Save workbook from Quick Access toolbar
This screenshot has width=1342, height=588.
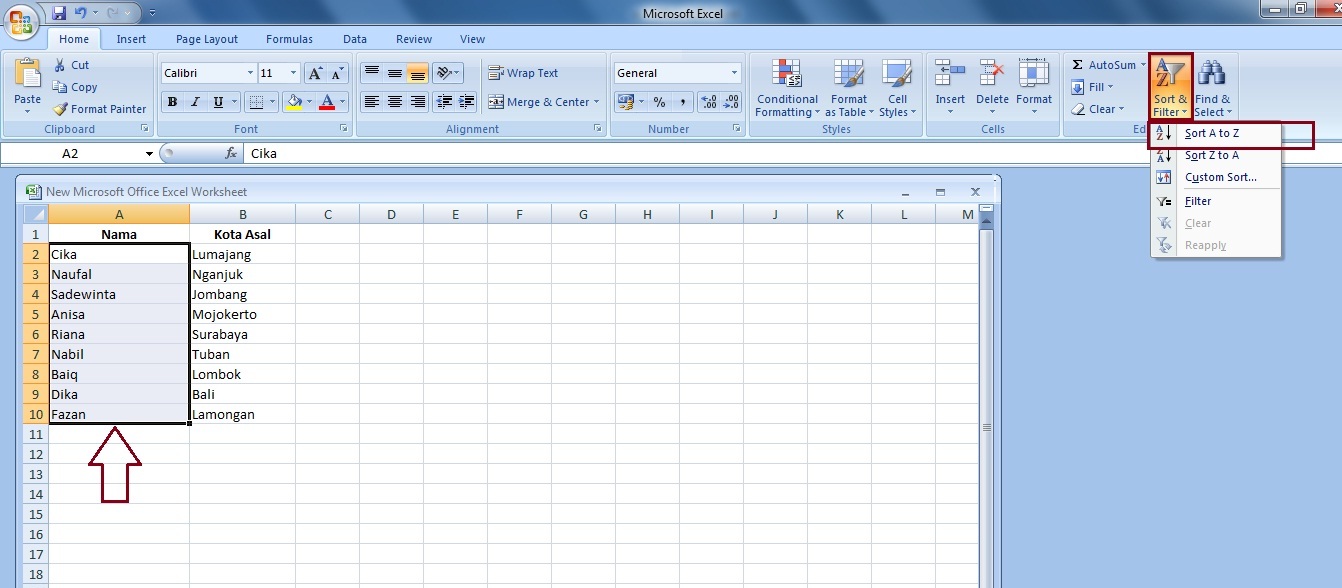tap(59, 13)
